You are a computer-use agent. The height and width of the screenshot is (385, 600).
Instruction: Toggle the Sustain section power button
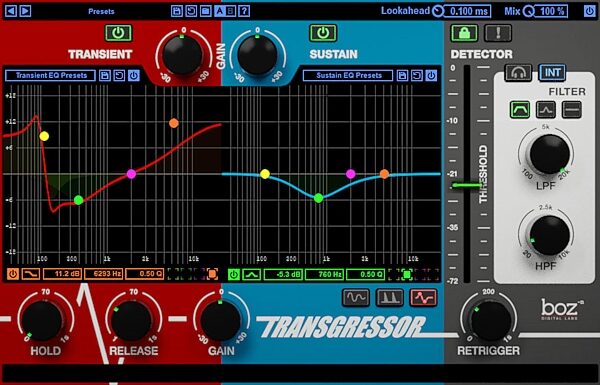tap(323, 33)
